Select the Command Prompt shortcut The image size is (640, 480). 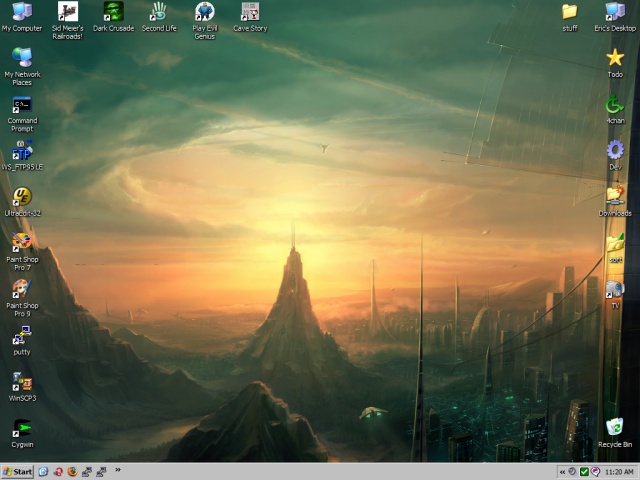(22, 113)
